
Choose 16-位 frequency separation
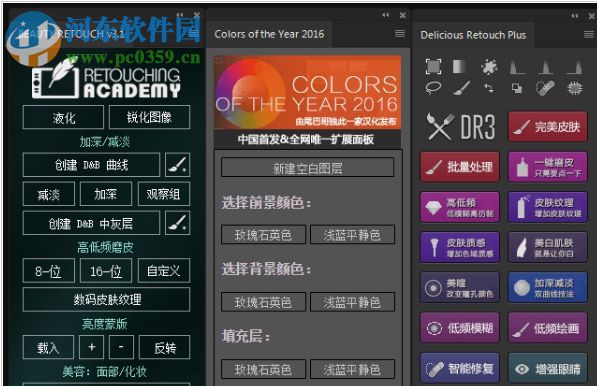tap(106, 271)
